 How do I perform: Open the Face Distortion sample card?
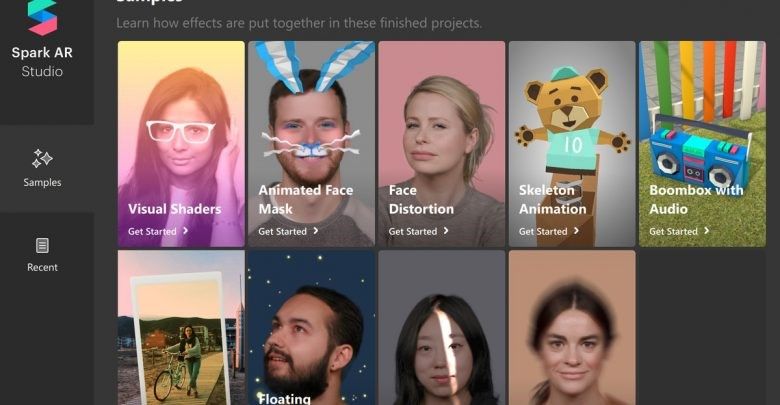pos(442,144)
